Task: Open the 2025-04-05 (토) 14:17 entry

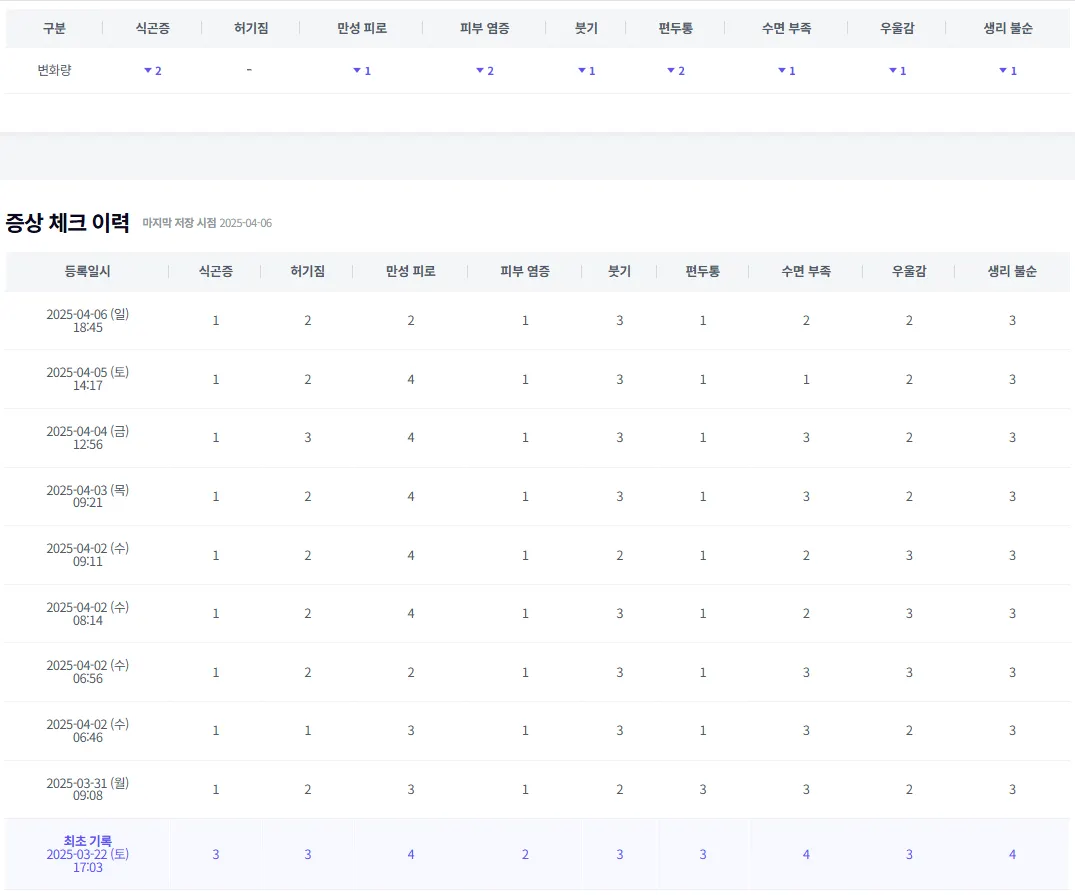Action: (x=87, y=379)
